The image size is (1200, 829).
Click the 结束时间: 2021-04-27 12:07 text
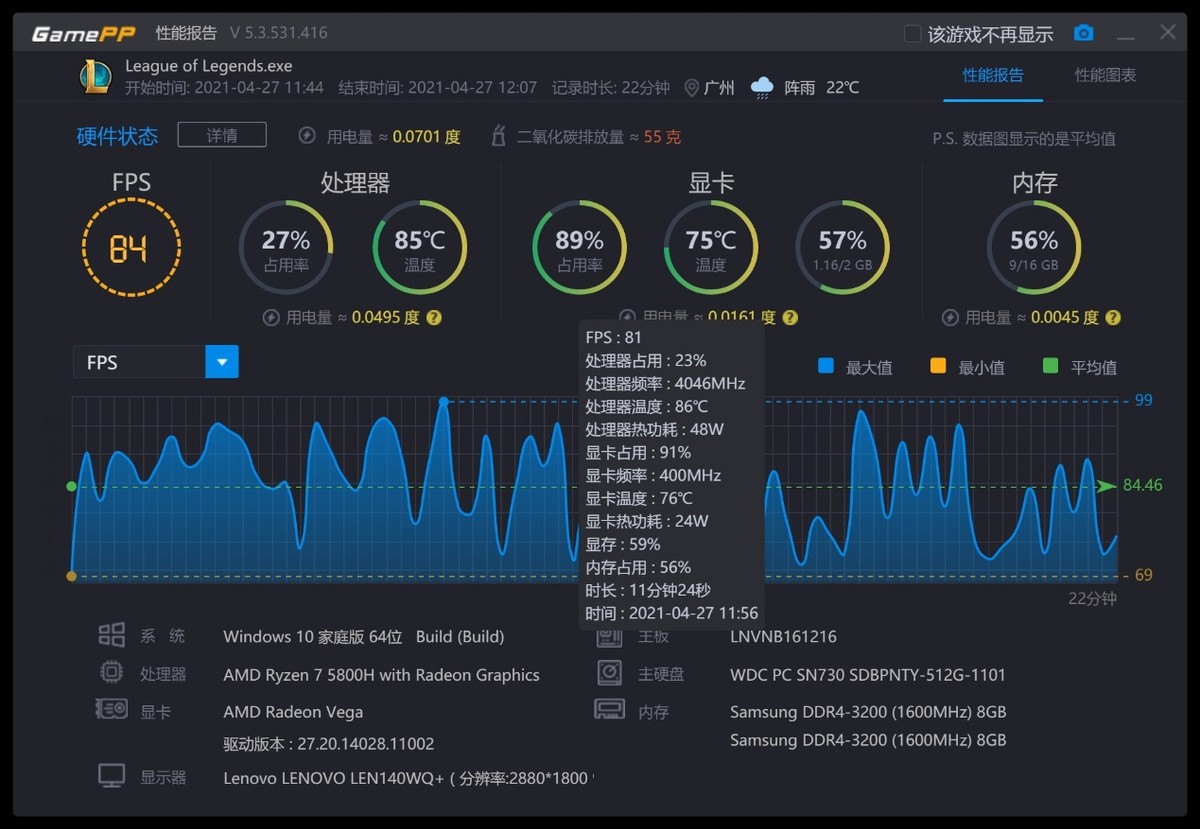[437, 88]
